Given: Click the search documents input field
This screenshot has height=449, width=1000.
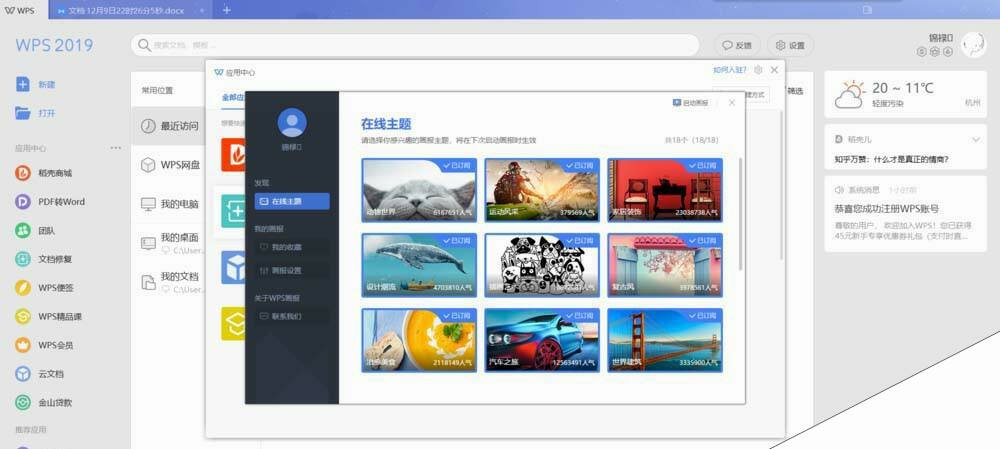Looking at the screenshot, I should [x=415, y=45].
